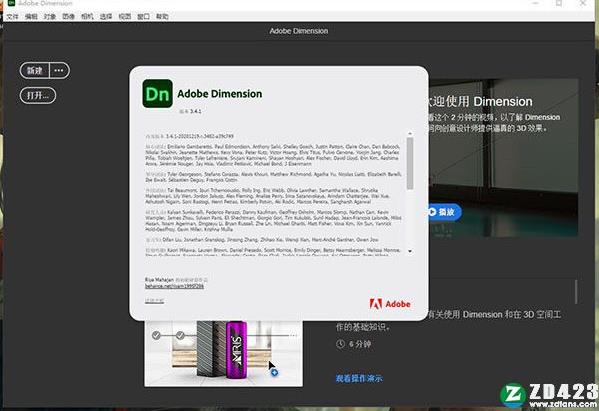Click the underlined legal notices link
Screen dimensions: 599x411
tap(154, 301)
